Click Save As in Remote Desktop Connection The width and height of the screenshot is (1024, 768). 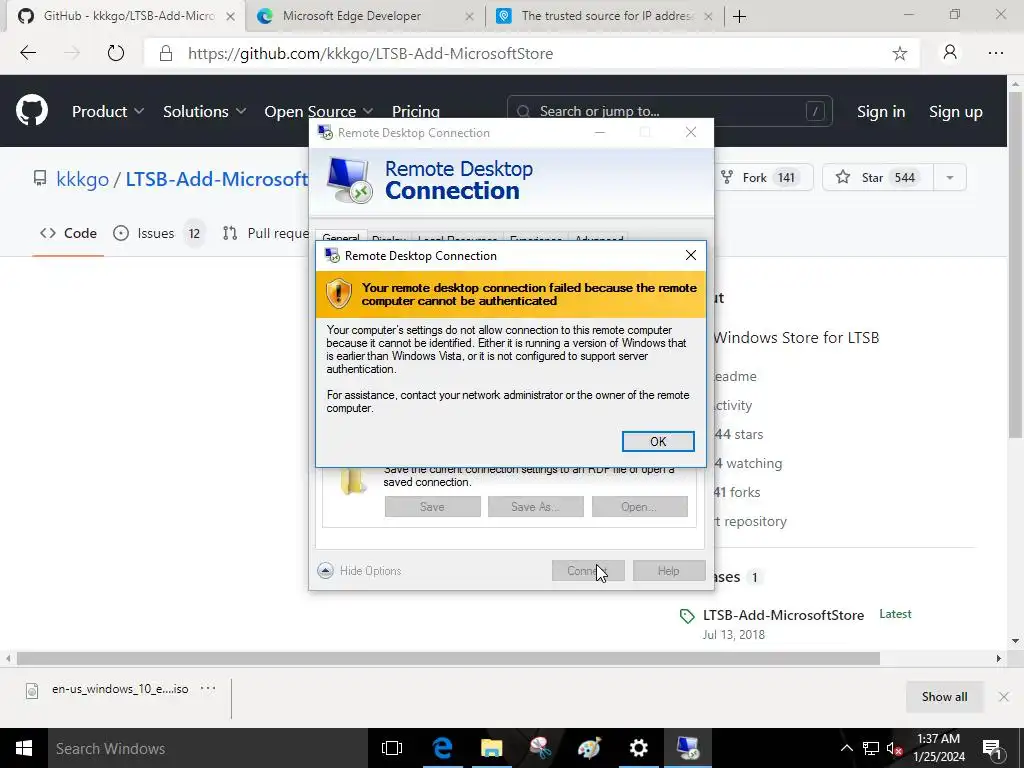click(536, 507)
